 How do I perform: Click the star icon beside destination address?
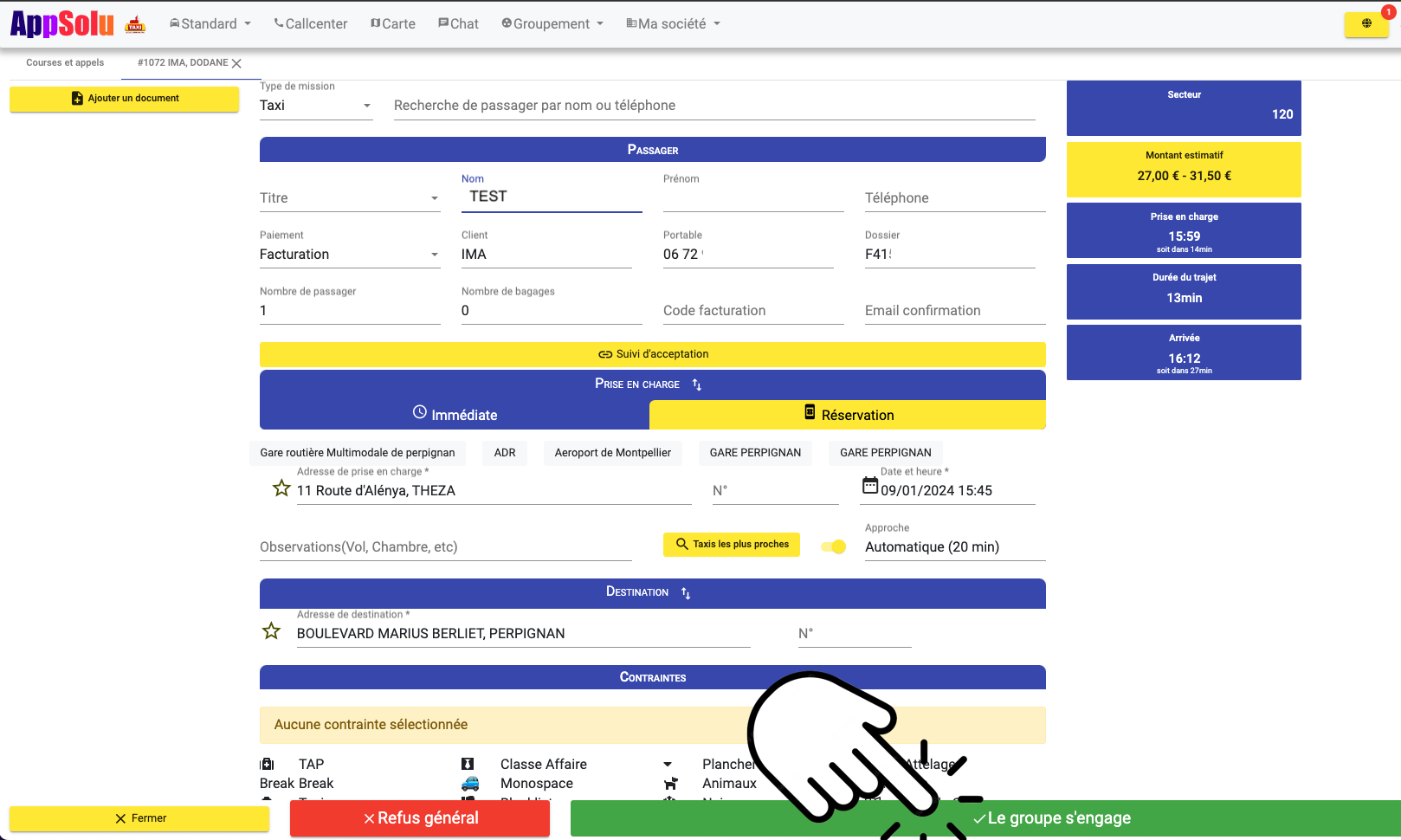coord(271,631)
